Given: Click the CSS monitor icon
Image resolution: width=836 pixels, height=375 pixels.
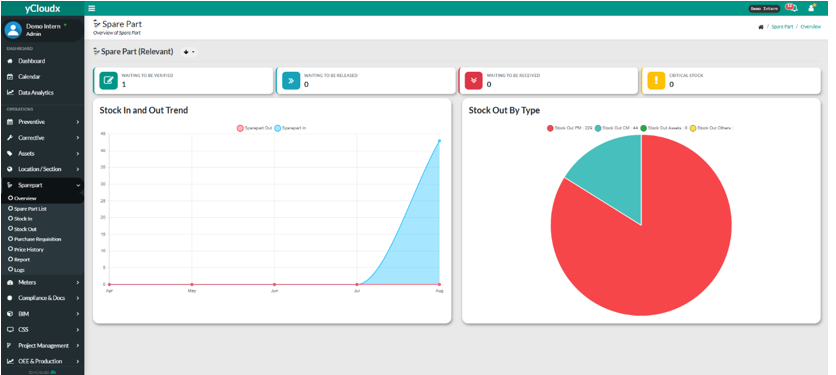Looking at the screenshot, I should point(10,330).
